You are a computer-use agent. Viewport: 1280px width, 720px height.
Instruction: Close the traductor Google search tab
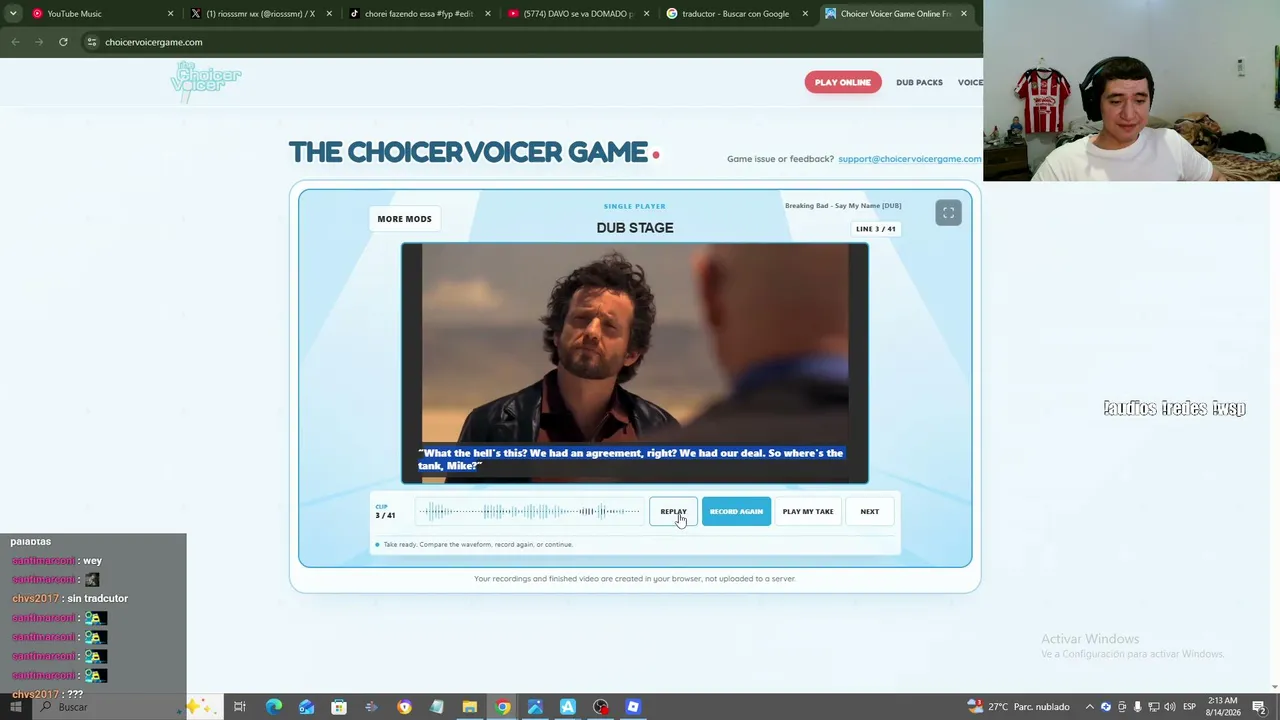(x=805, y=14)
